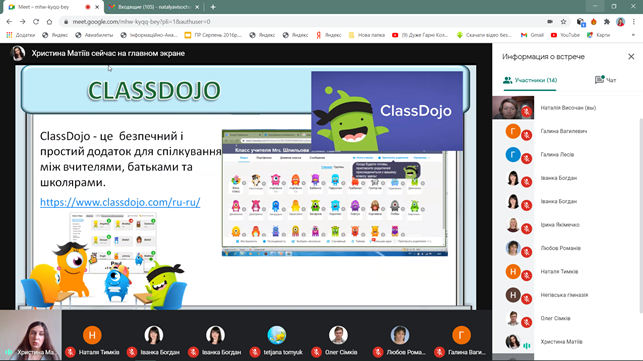Viewport: 643px width, 361px height.
Task: Open the Нова папка bookmark folder
Action: (367, 35)
